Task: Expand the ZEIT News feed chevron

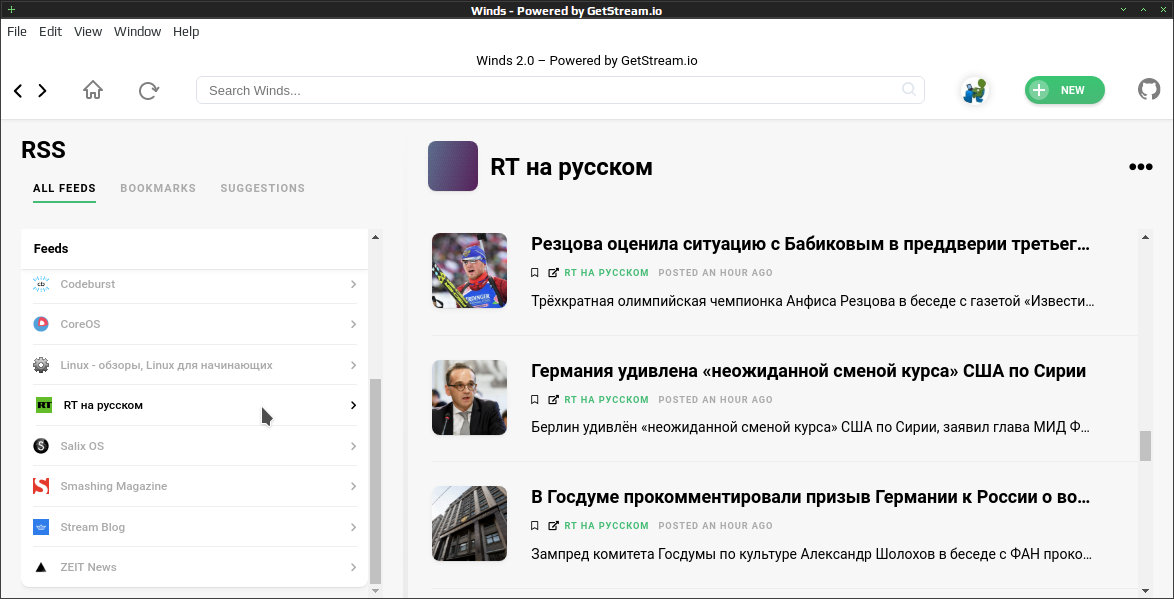Action: [353, 567]
